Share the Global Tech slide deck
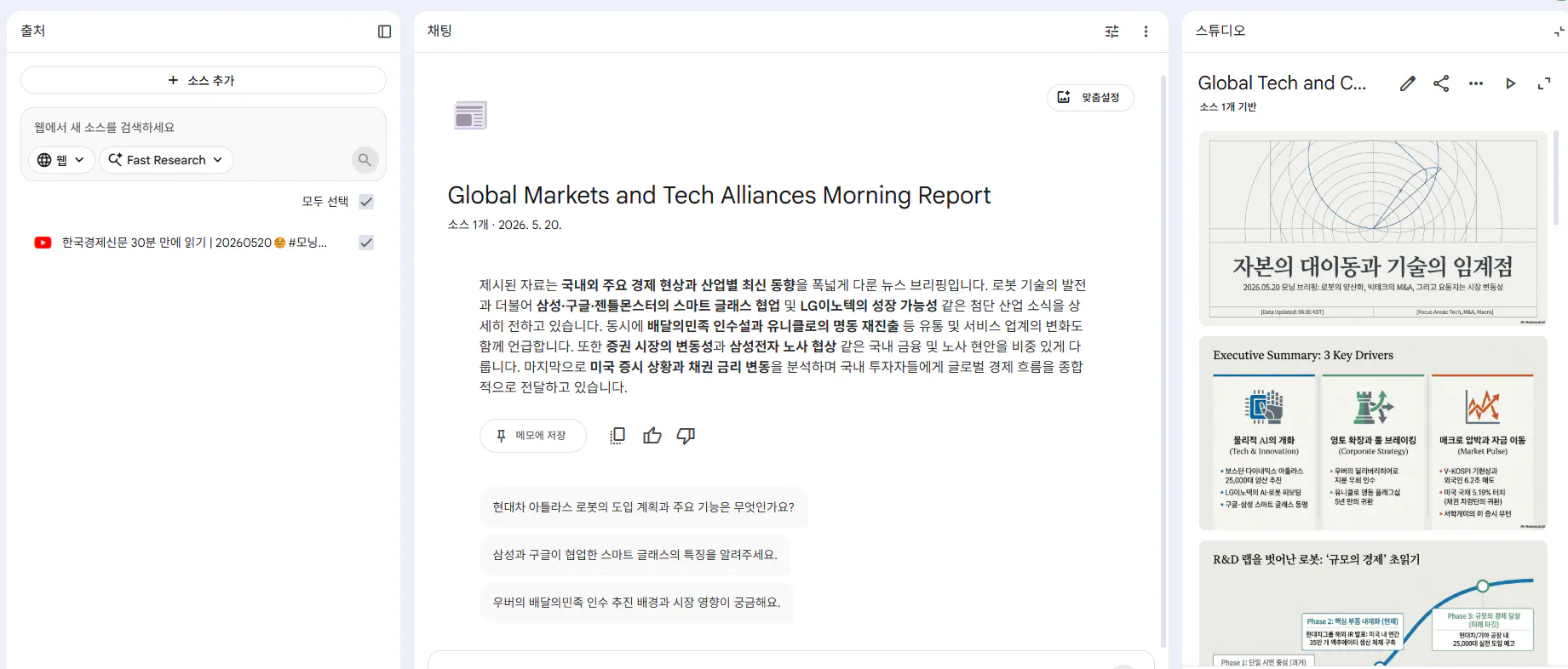 (x=1441, y=83)
